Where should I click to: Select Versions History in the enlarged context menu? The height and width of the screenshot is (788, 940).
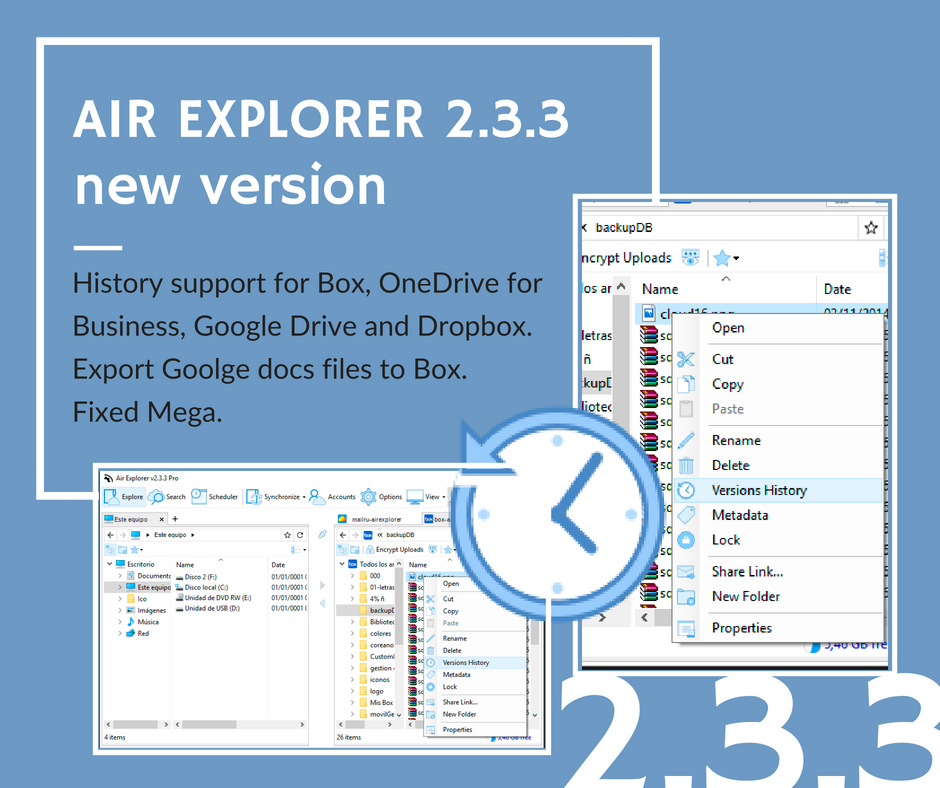pyautogui.click(x=778, y=490)
